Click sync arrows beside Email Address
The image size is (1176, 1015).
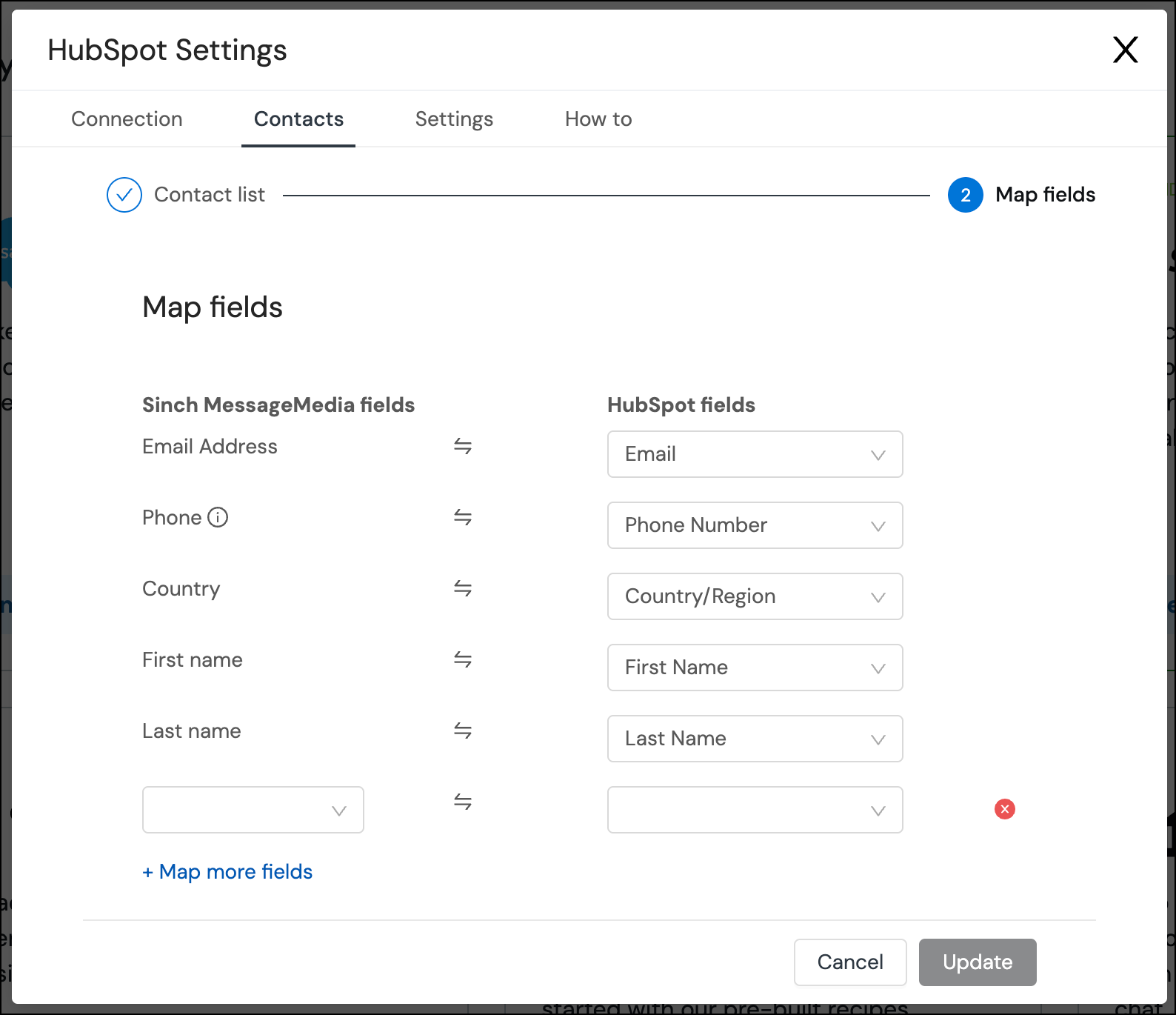pyautogui.click(x=463, y=446)
